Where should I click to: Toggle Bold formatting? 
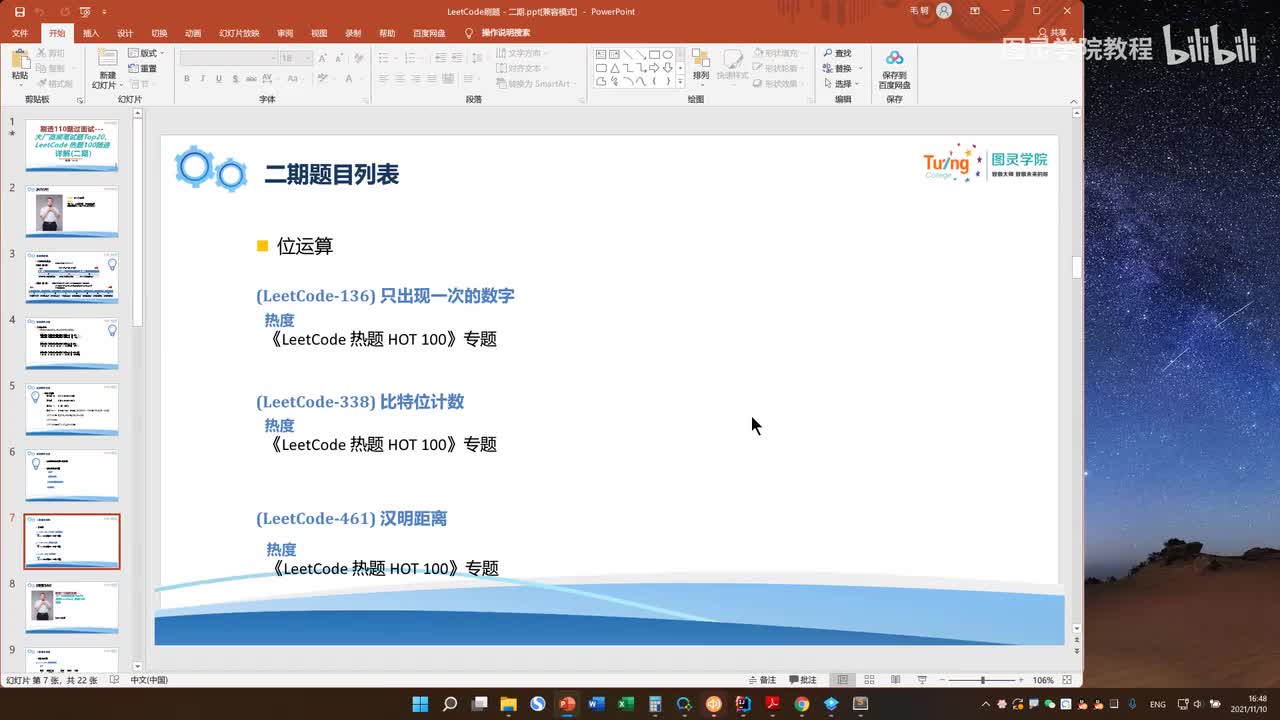coord(186,79)
